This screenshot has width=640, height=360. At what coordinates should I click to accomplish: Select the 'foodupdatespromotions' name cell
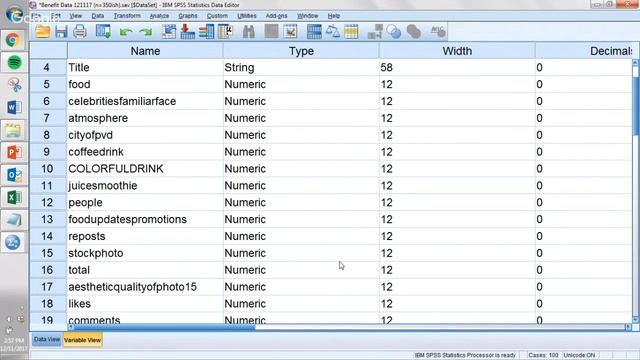[145, 219]
